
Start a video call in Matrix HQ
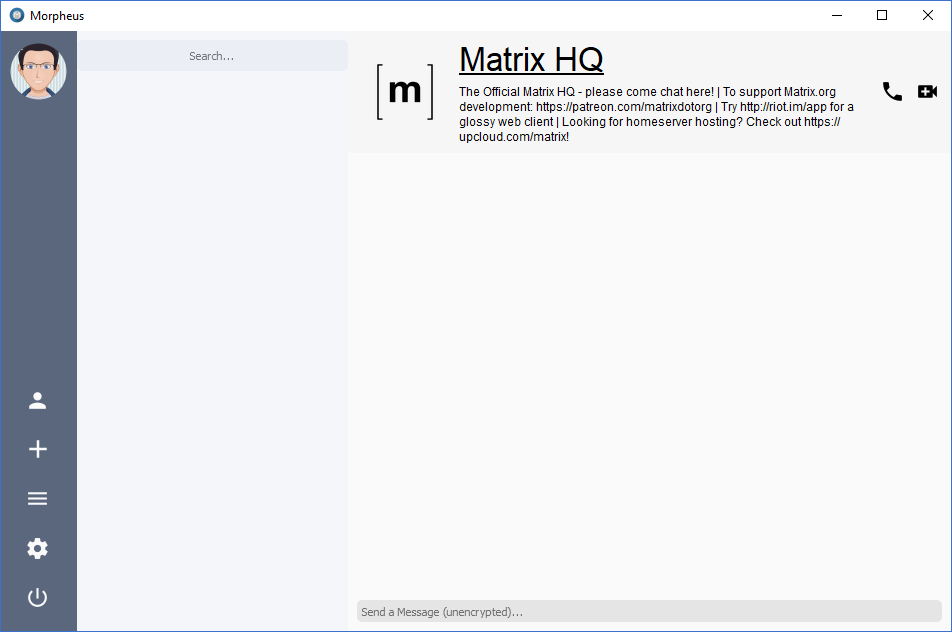click(x=927, y=92)
